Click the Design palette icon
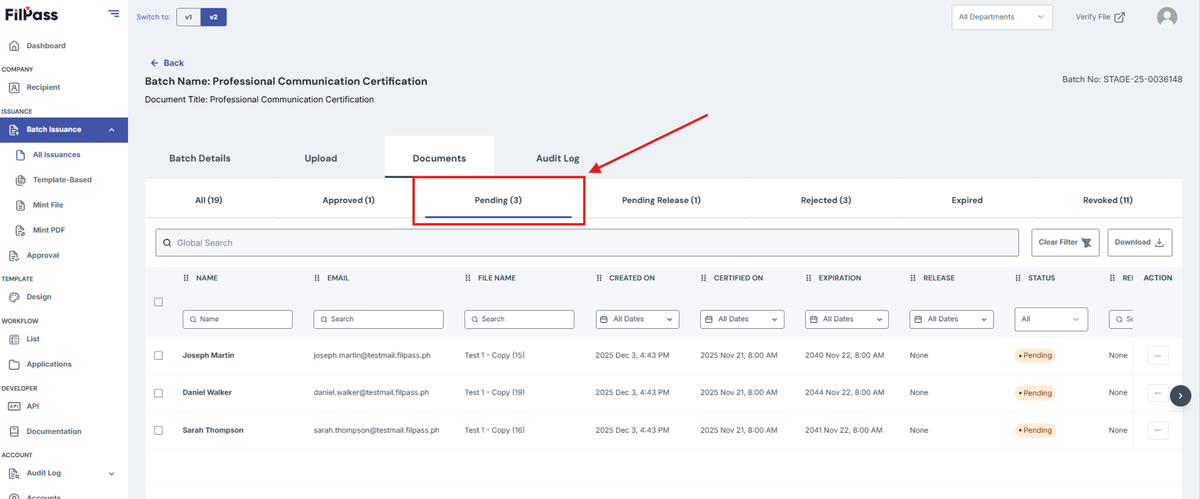Viewport: 1200px width, 499px height. pyautogui.click(x=14, y=297)
